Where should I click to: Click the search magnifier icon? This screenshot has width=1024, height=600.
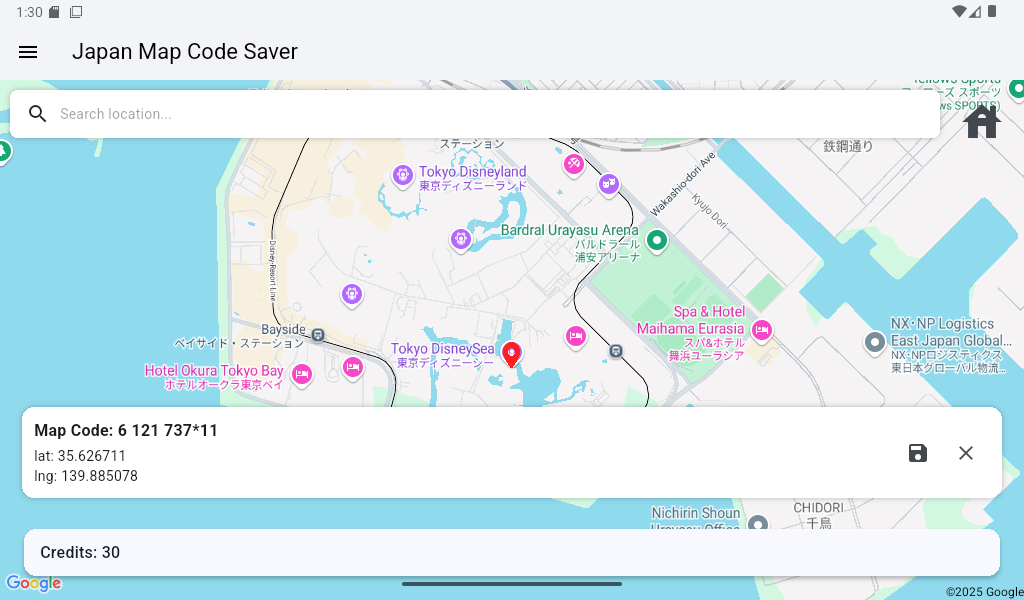(x=37, y=114)
